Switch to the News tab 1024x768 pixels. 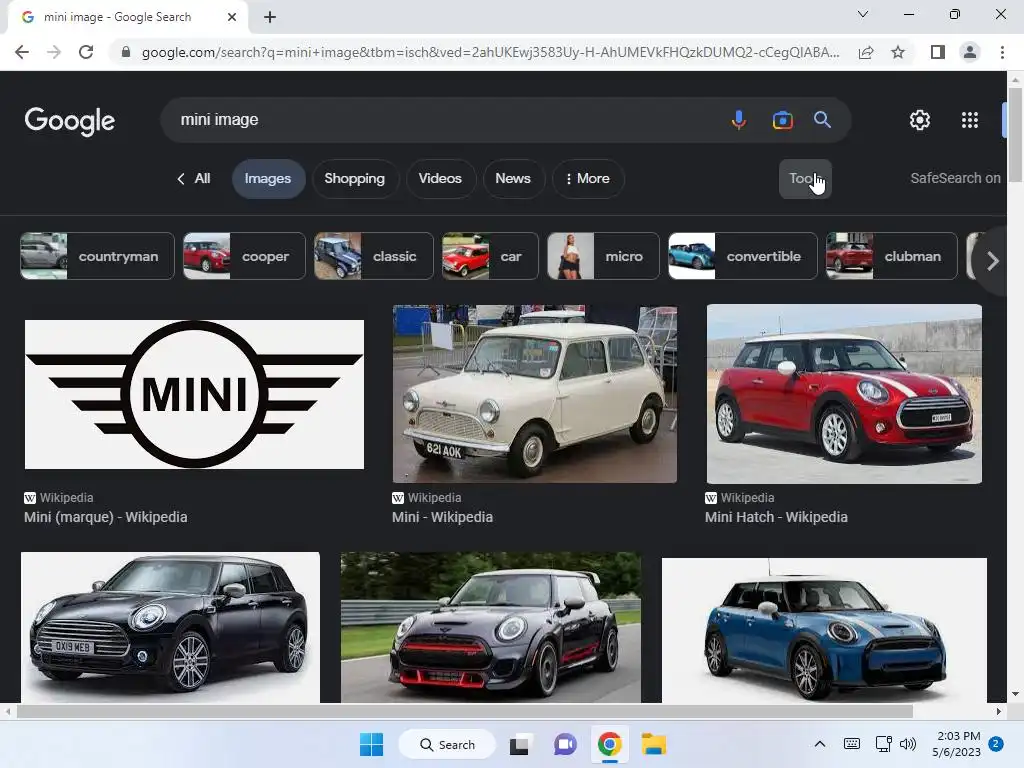point(513,178)
